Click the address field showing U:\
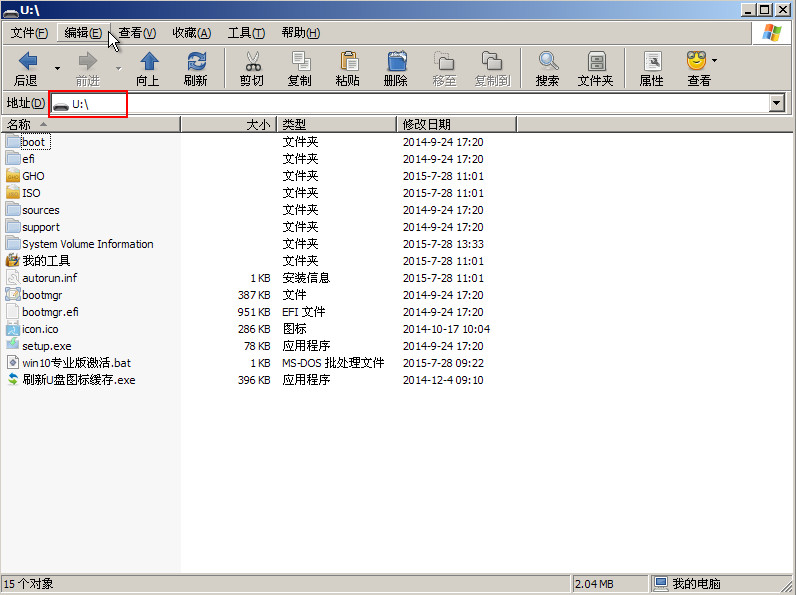 coord(409,104)
